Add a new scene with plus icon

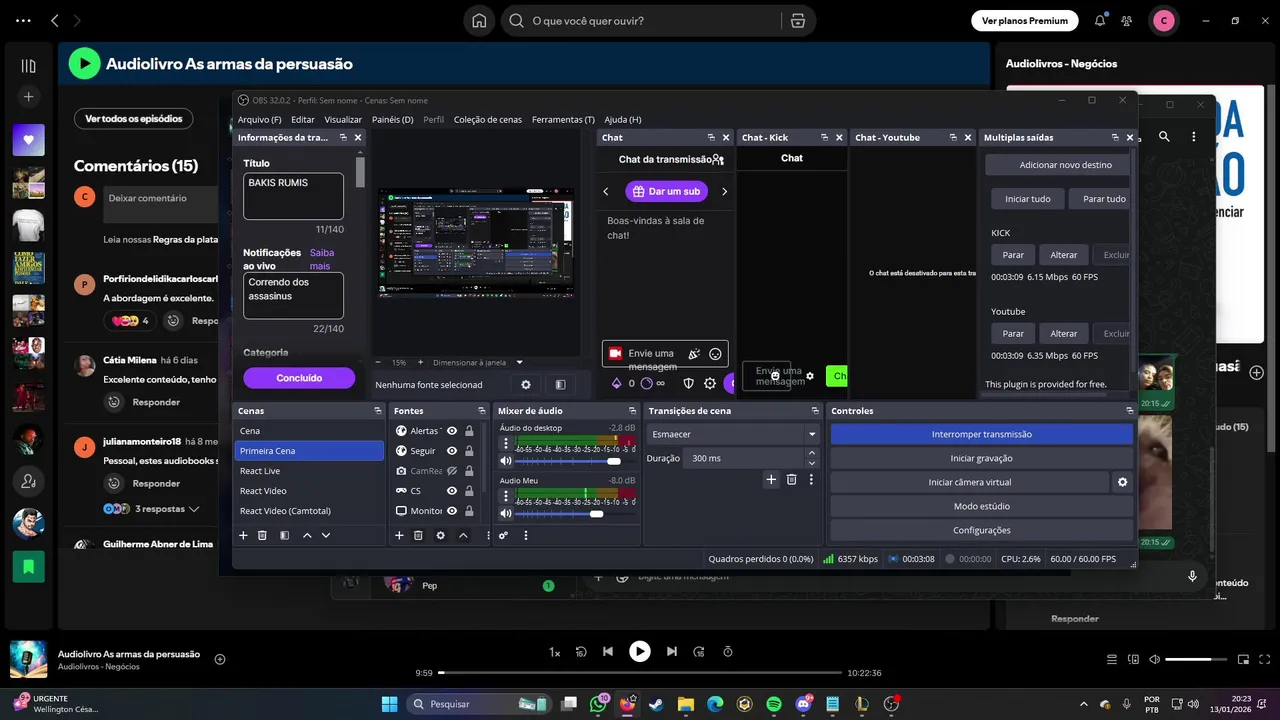point(243,536)
